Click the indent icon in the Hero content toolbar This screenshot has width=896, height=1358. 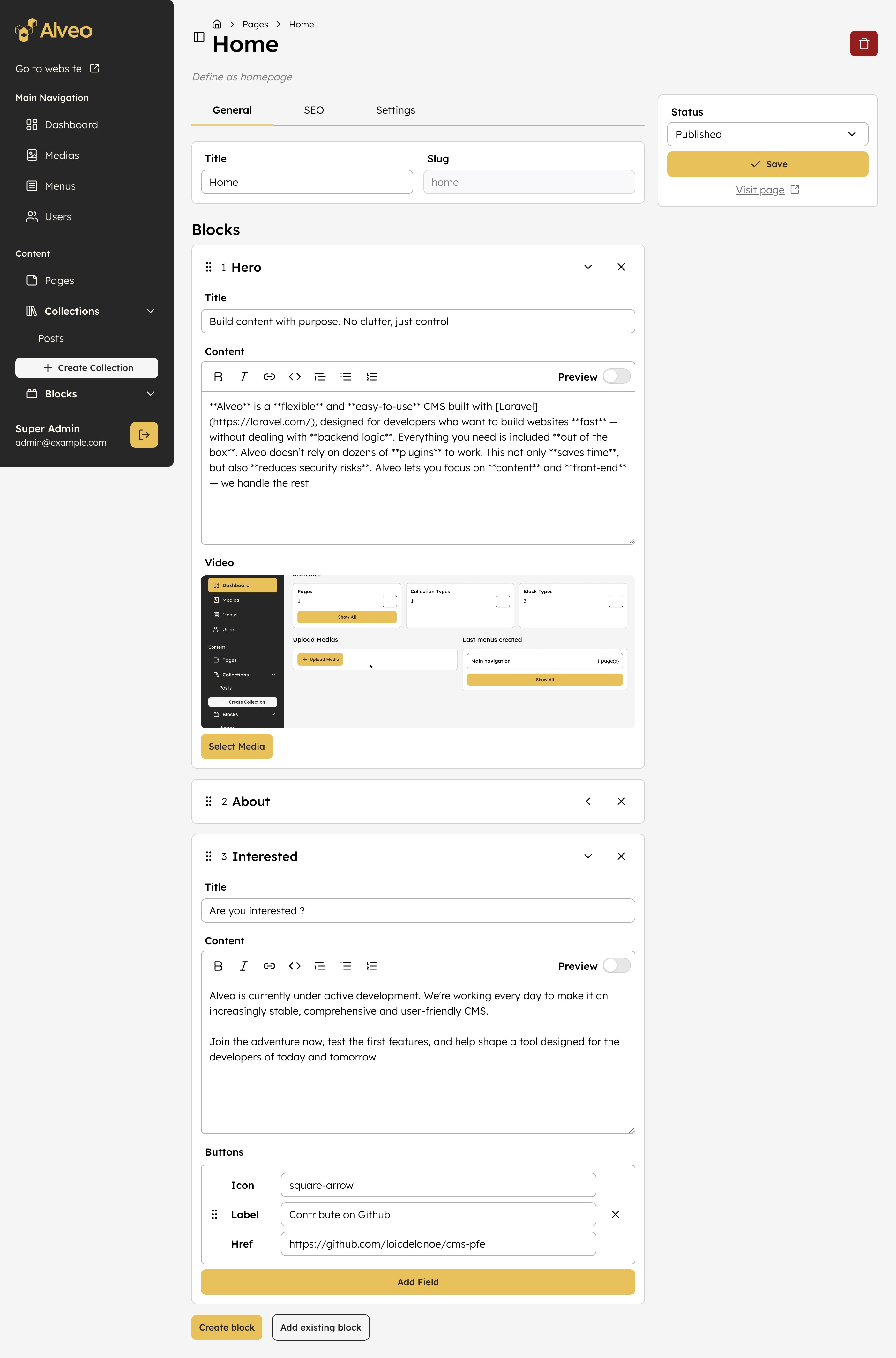click(320, 377)
